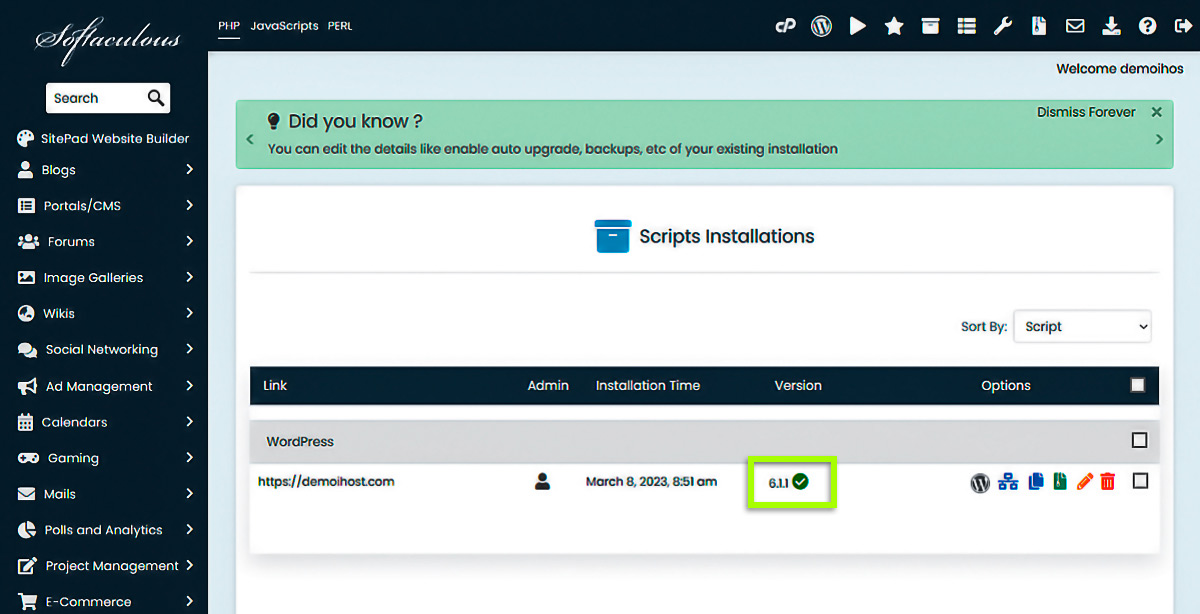This screenshot has width=1200, height=614.
Task: Toggle select-all checkbox in table header
Action: click(1137, 385)
